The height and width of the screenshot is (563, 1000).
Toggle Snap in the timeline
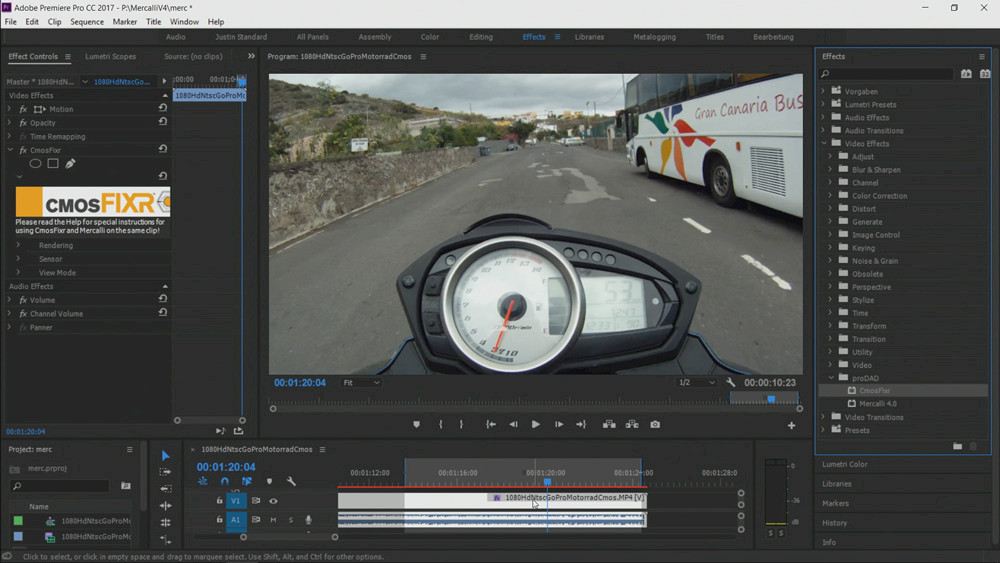click(x=224, y=481)
